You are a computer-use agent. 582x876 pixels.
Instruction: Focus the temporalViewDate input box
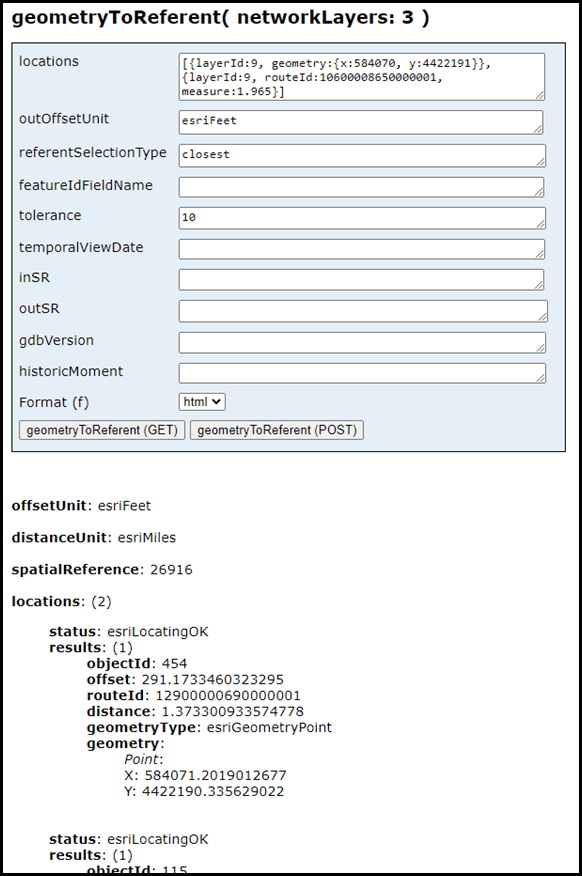(x=362, y=249)
